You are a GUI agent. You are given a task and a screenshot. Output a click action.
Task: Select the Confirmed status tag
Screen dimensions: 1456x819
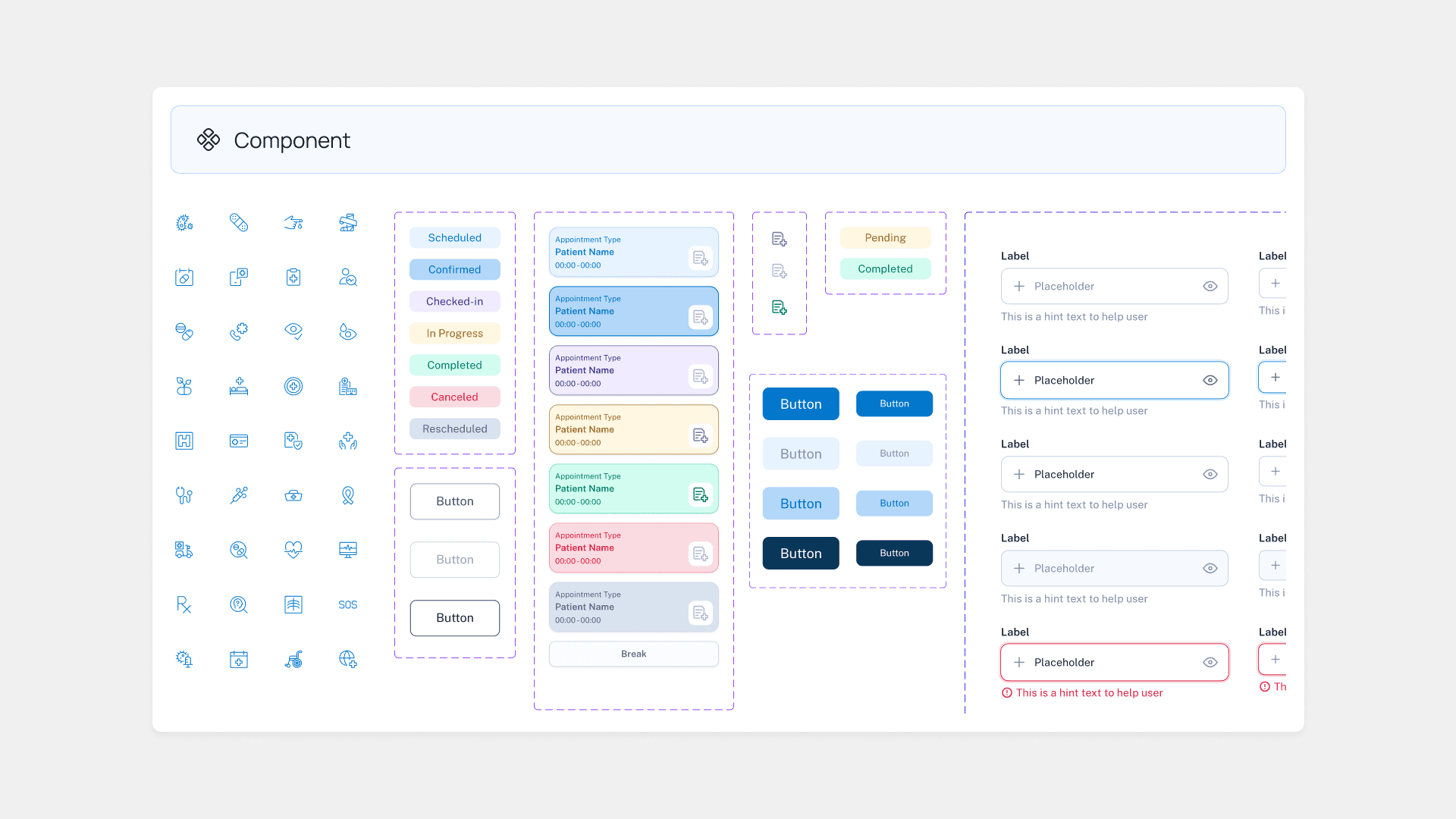(x=454, y=270)
